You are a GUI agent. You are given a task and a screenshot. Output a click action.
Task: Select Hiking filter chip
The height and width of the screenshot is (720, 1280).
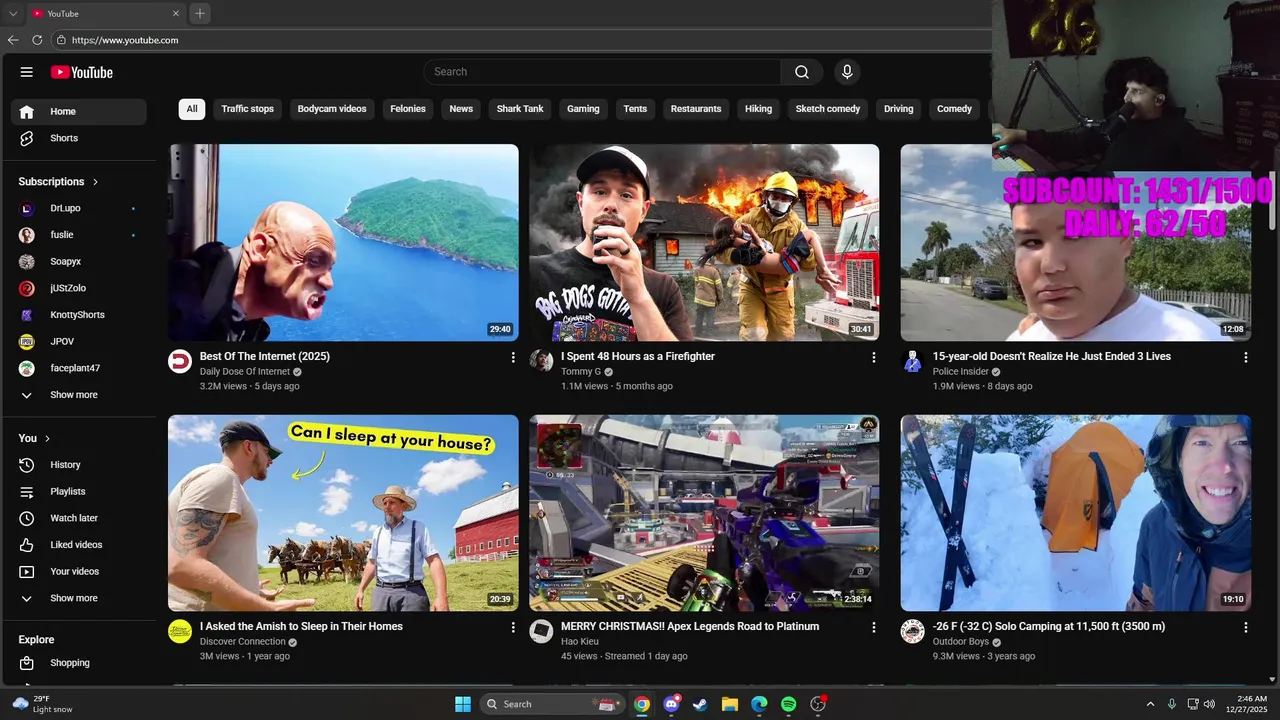(758, 109)
